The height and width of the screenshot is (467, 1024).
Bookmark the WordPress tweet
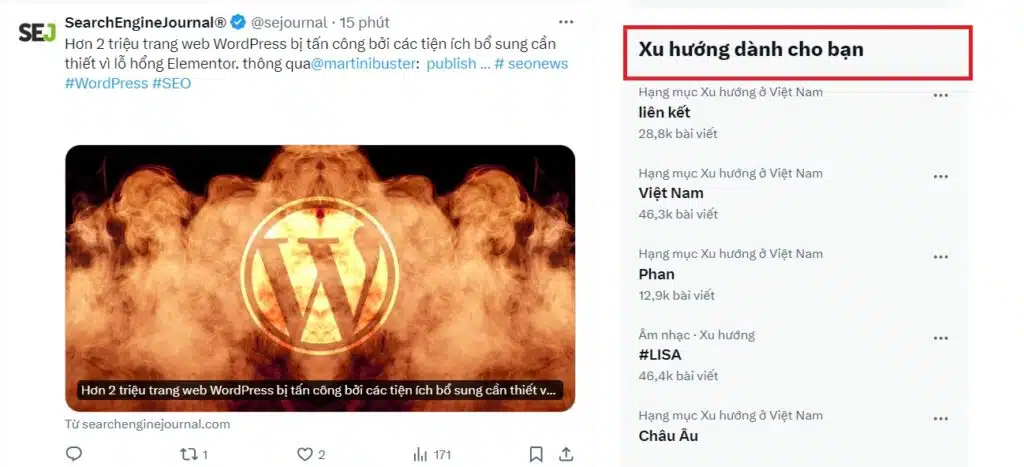click(536, 454)
